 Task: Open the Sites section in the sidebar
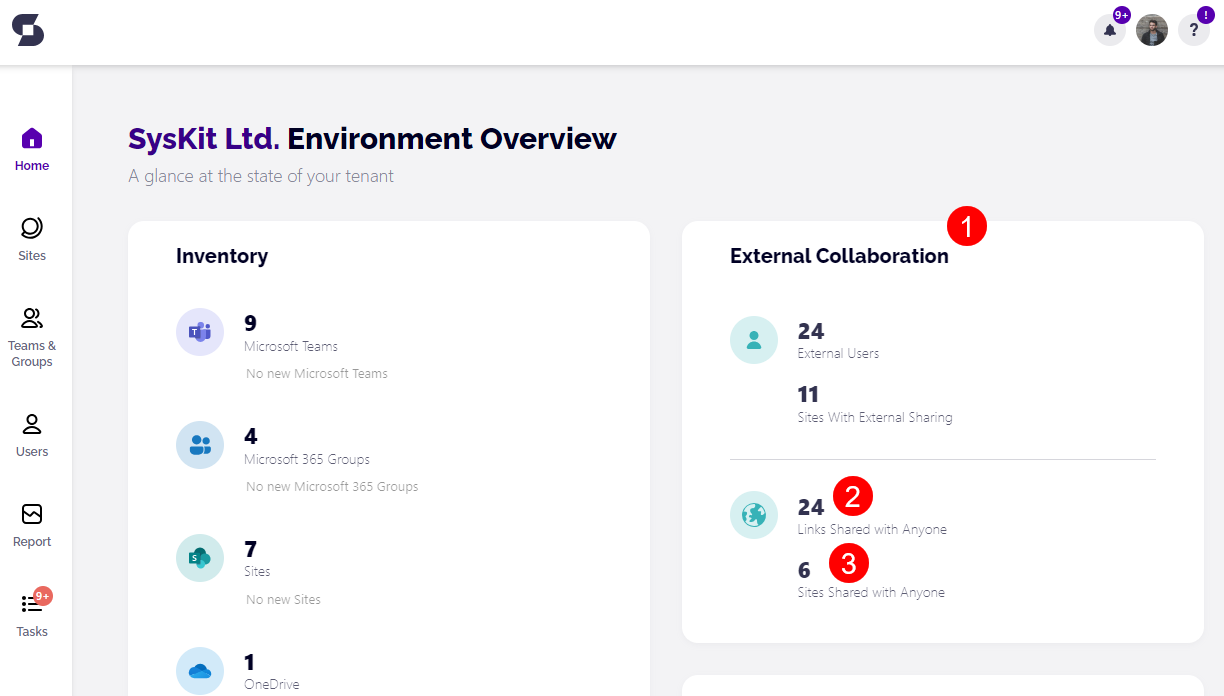click(31, 237)
